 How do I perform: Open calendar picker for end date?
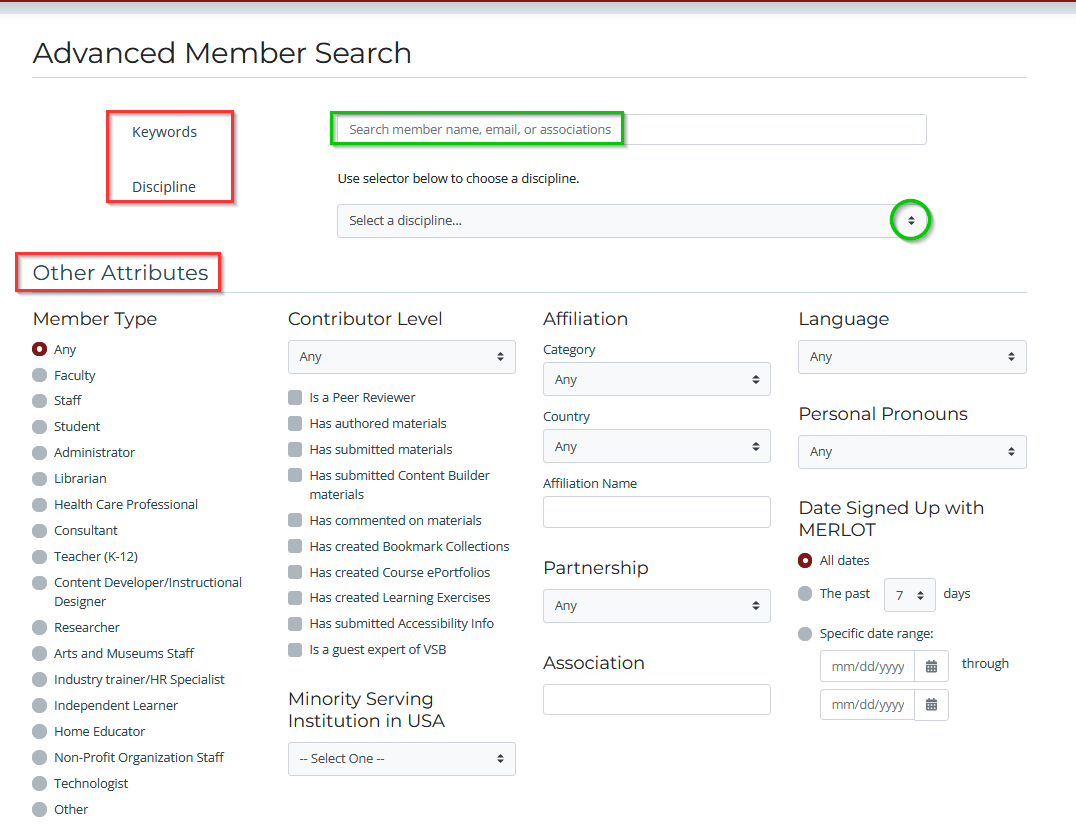tap(931, 705)
